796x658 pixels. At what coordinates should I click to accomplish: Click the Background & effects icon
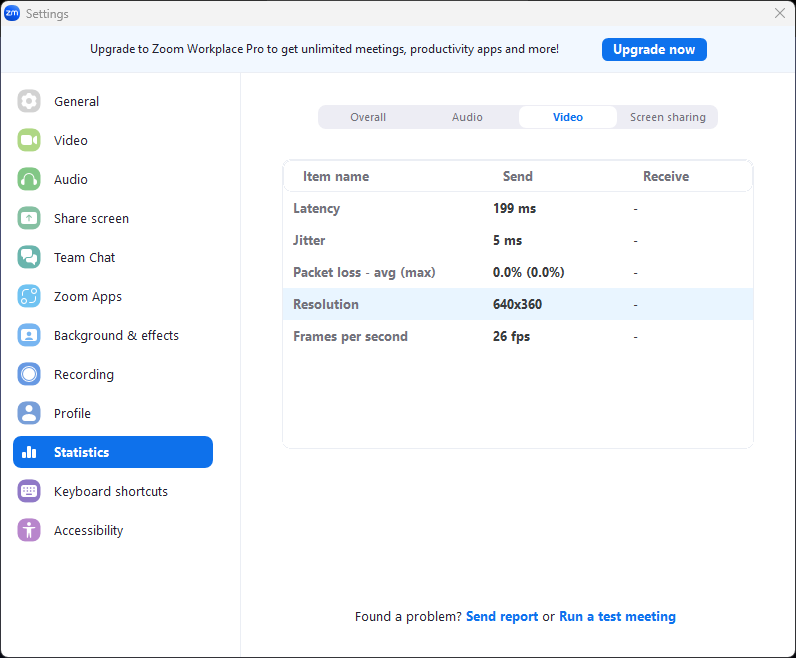pos(29,335)
